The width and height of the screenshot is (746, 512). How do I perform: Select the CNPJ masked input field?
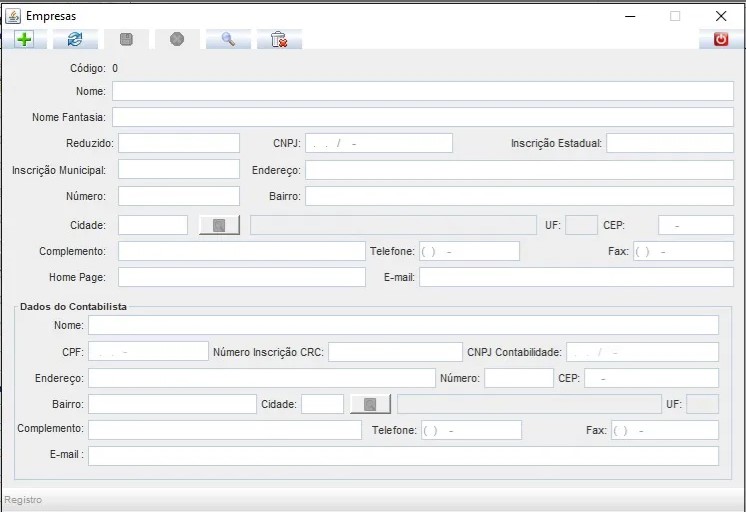378,143
